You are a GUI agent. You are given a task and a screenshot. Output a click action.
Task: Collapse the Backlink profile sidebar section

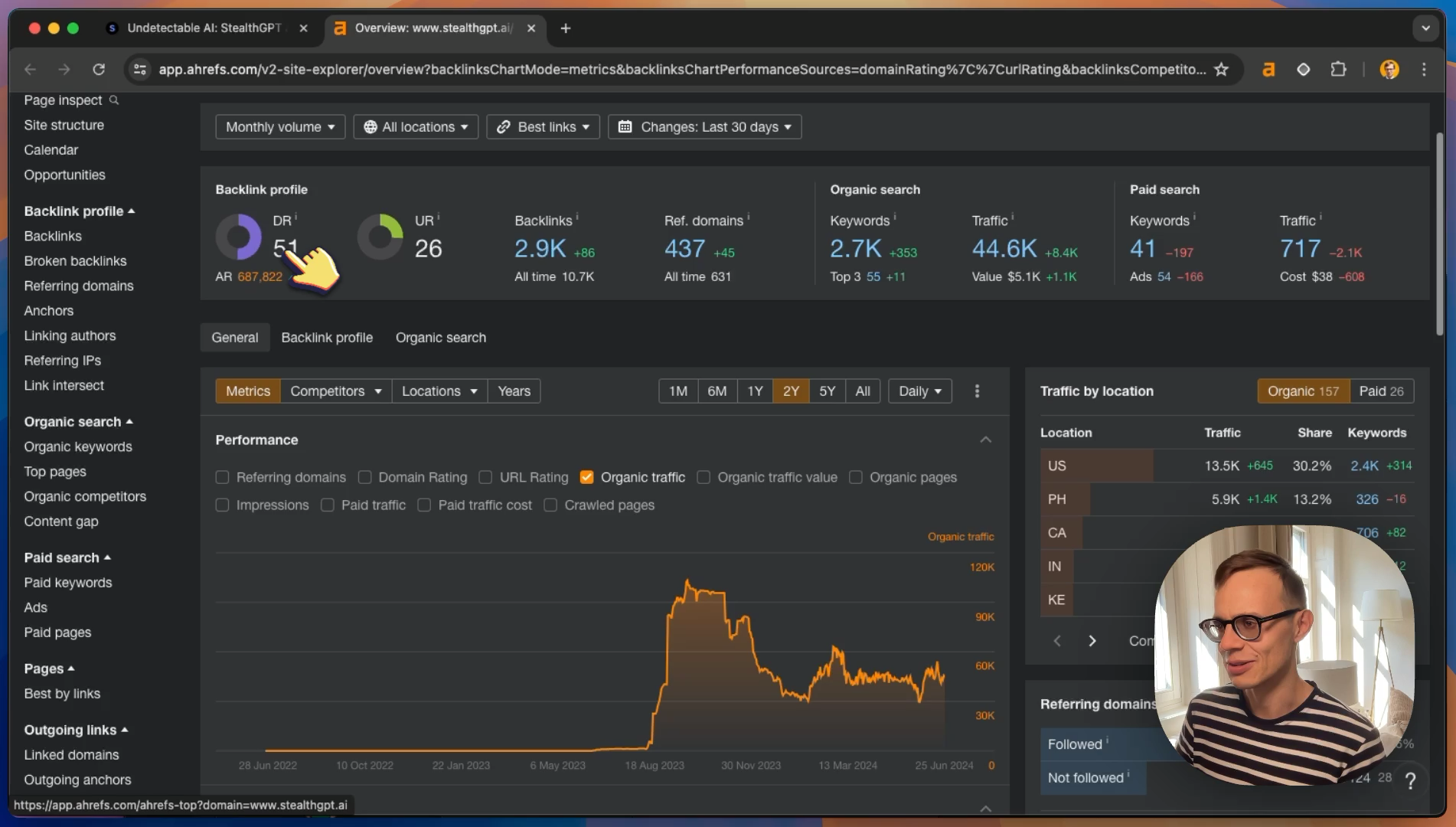click(80, 211)
